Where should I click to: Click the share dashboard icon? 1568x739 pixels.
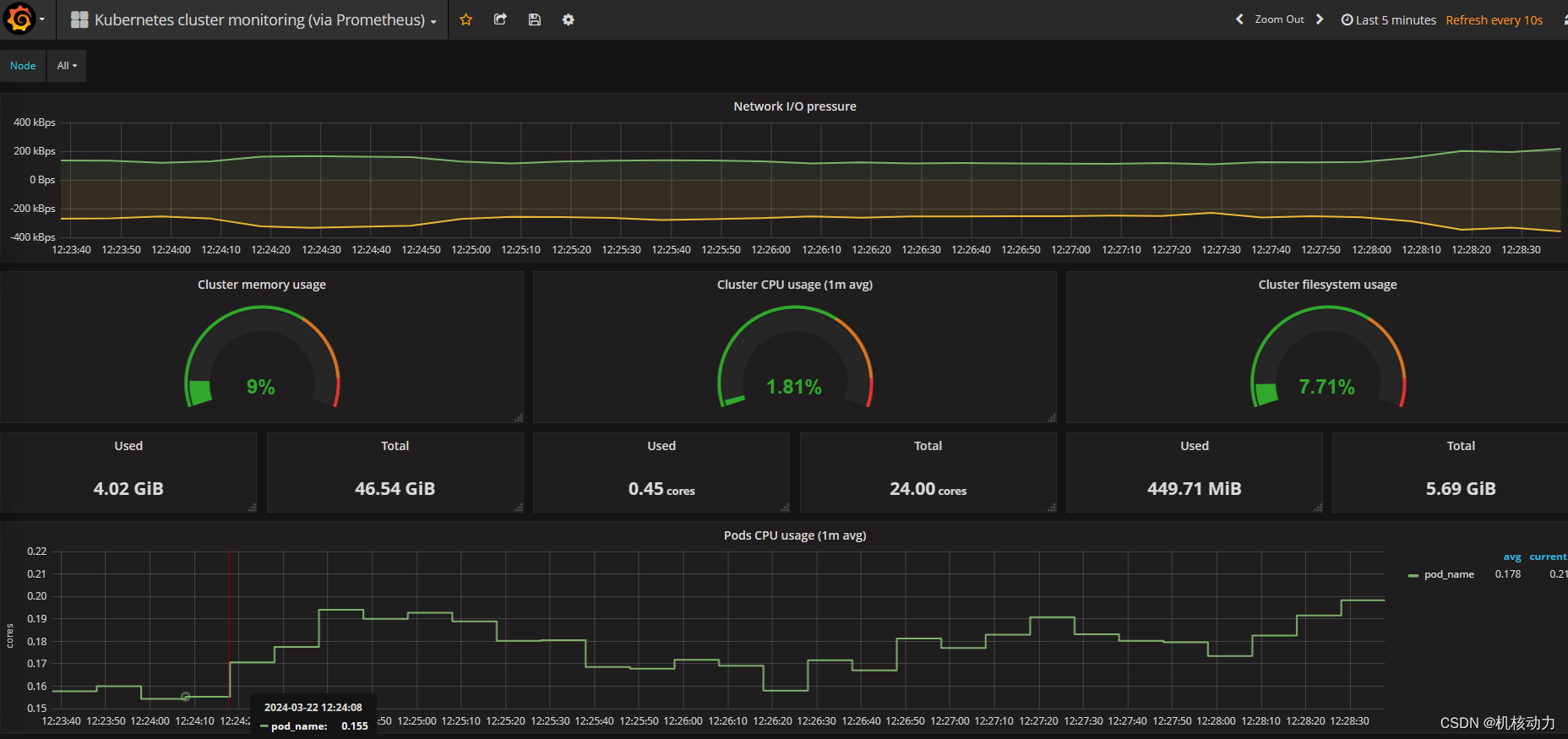coord(500,19)
